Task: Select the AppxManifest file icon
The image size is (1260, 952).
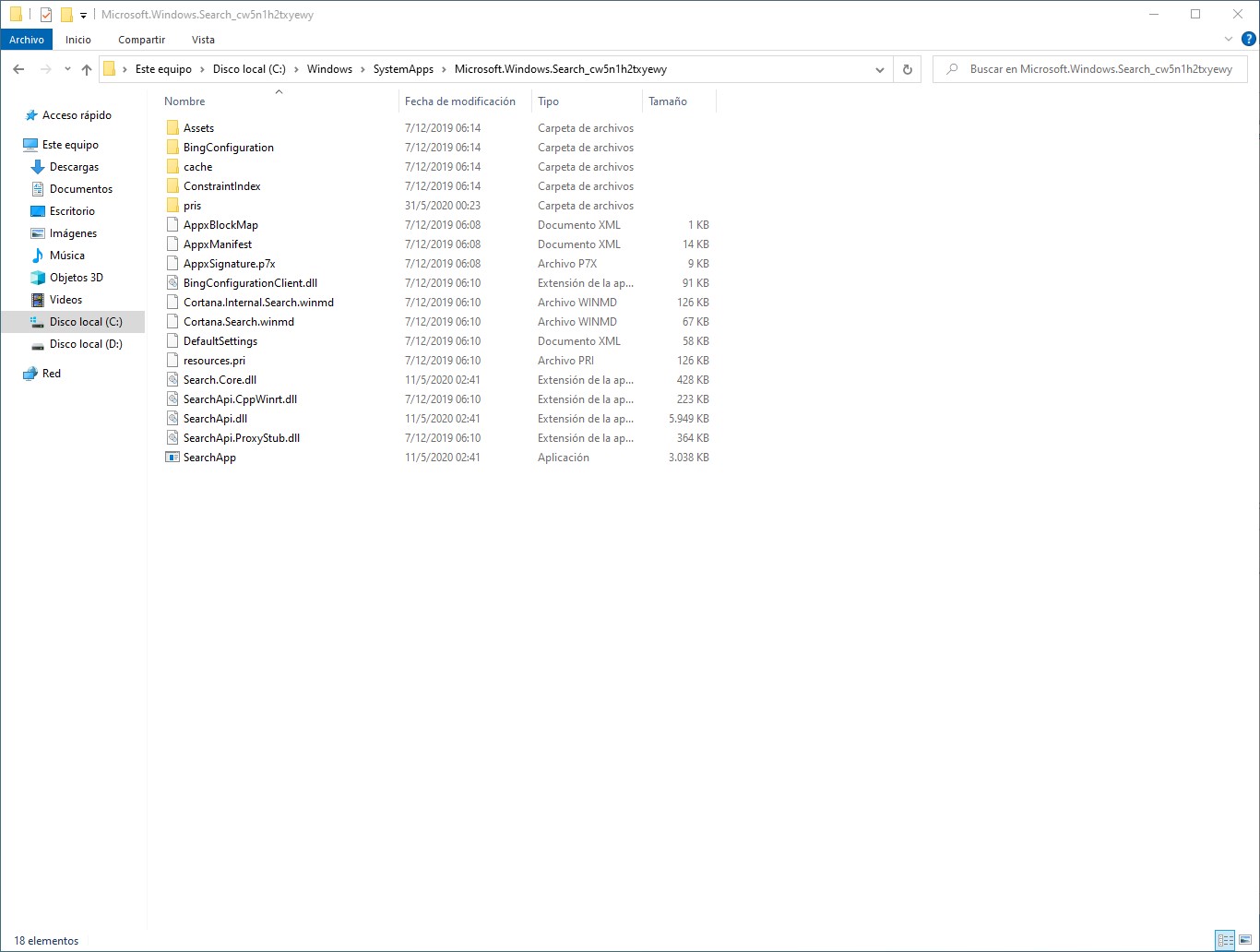Action: (172, 244)
